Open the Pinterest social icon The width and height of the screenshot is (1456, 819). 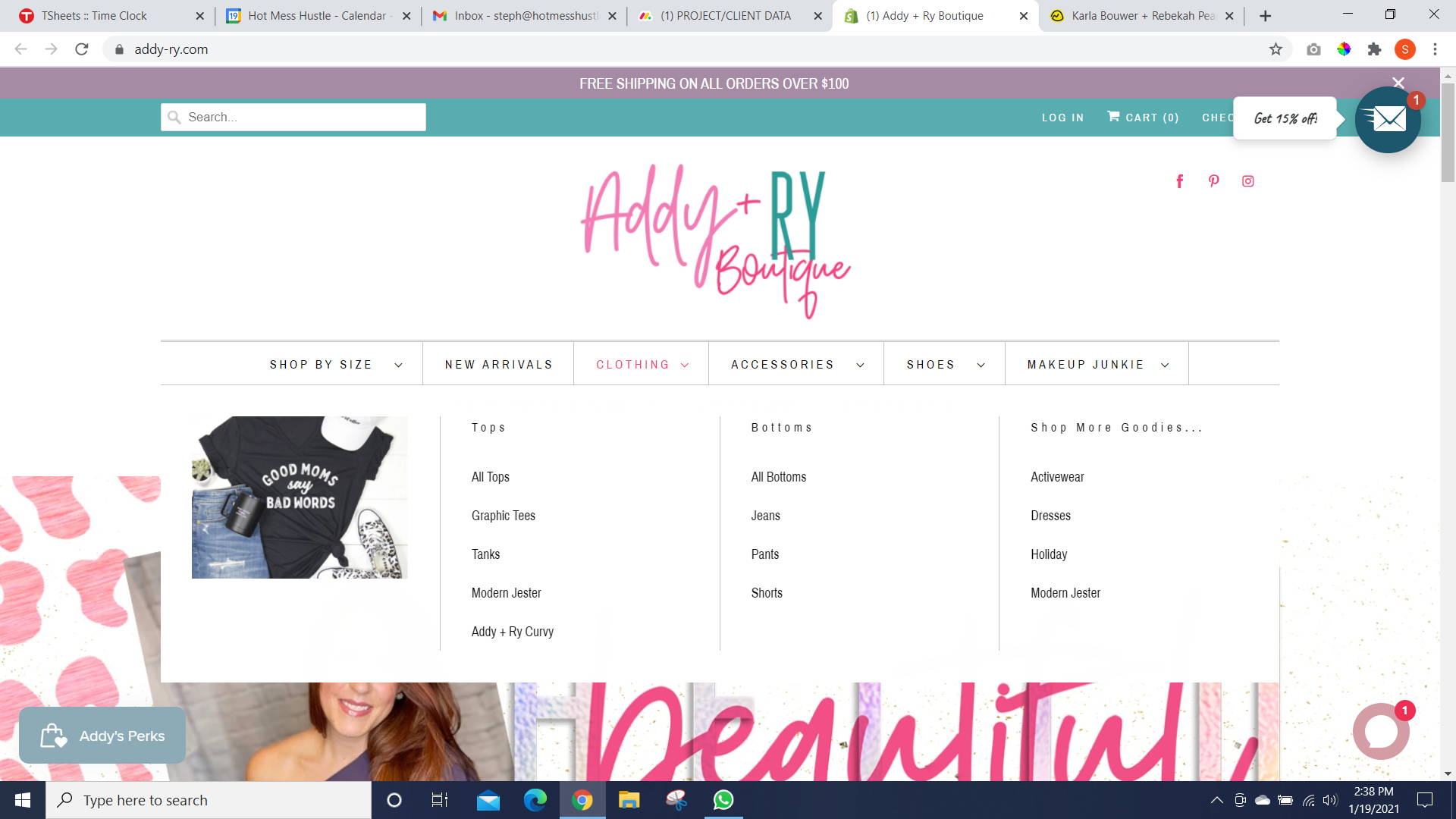click(x=1213, y=181)
